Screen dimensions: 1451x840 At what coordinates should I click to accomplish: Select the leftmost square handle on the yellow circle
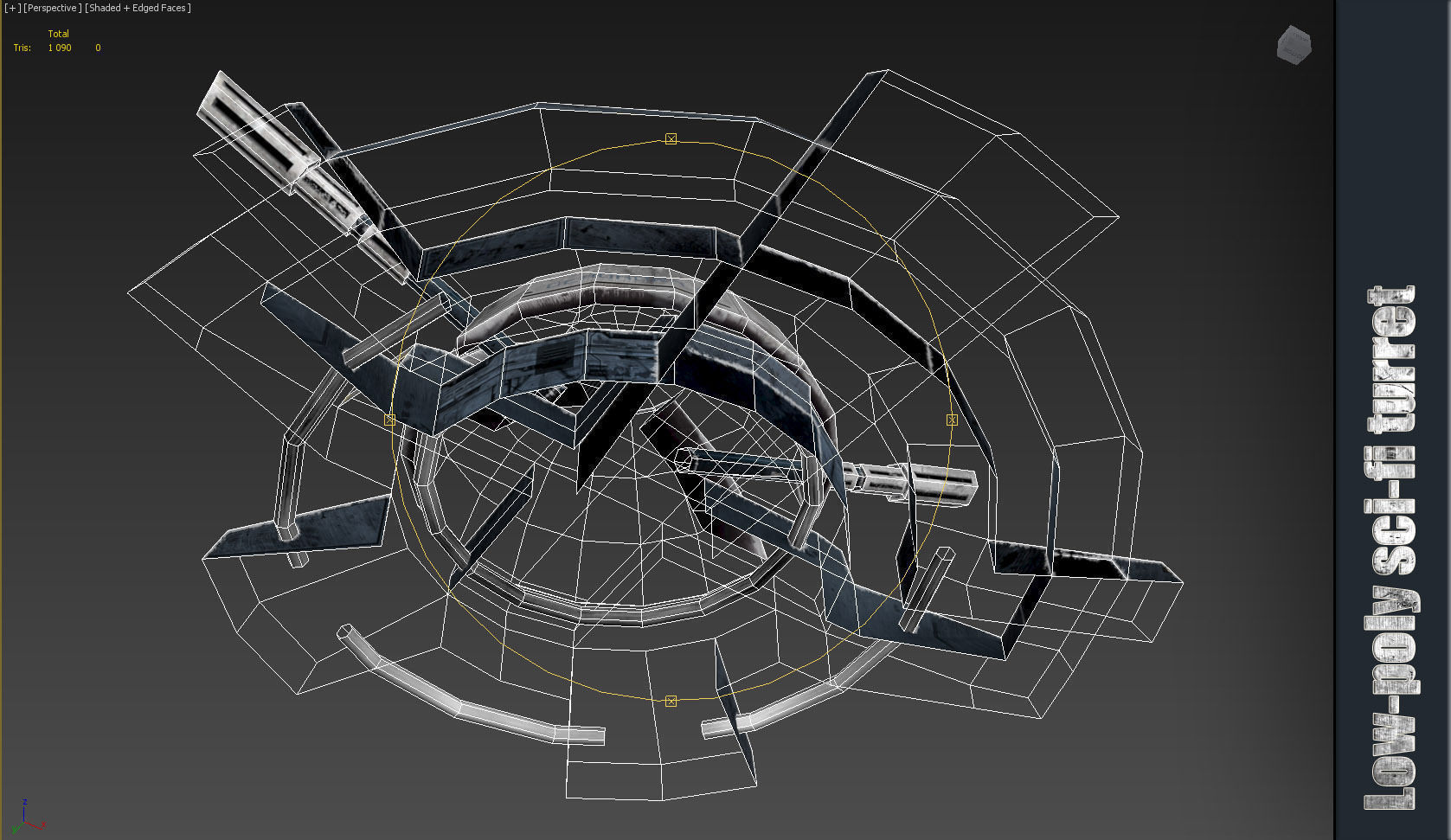pos(389,420)
